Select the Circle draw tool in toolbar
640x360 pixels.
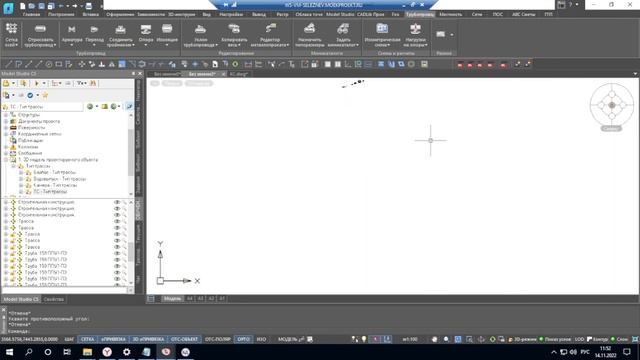tap(49, 64)
